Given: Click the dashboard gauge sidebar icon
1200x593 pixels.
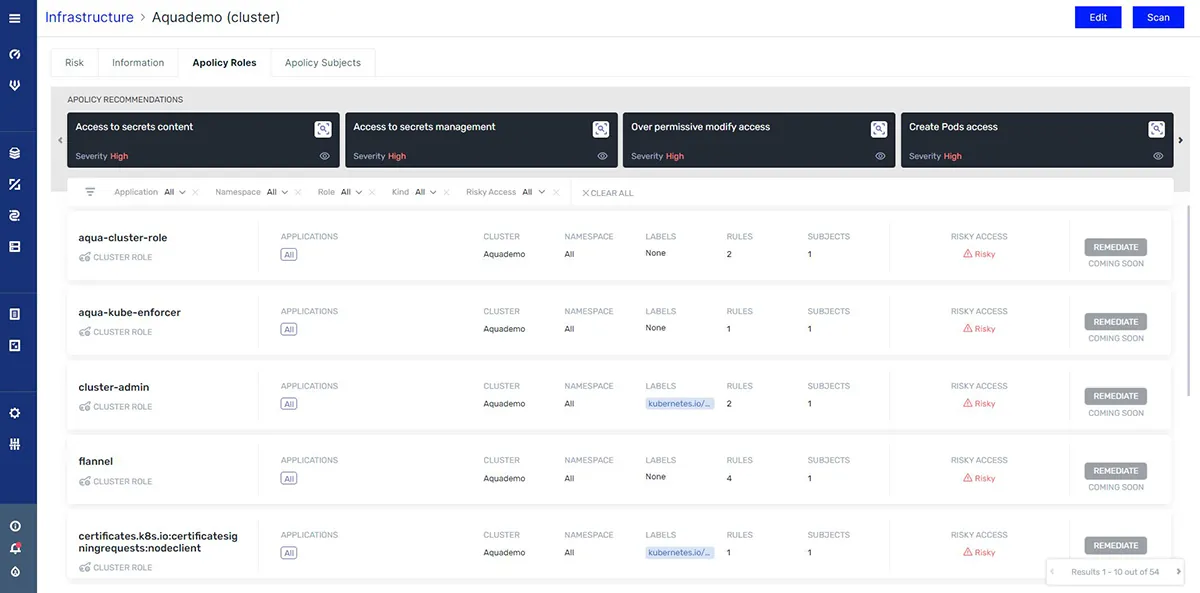Looking at the screenshot, I should click(15, 55).
